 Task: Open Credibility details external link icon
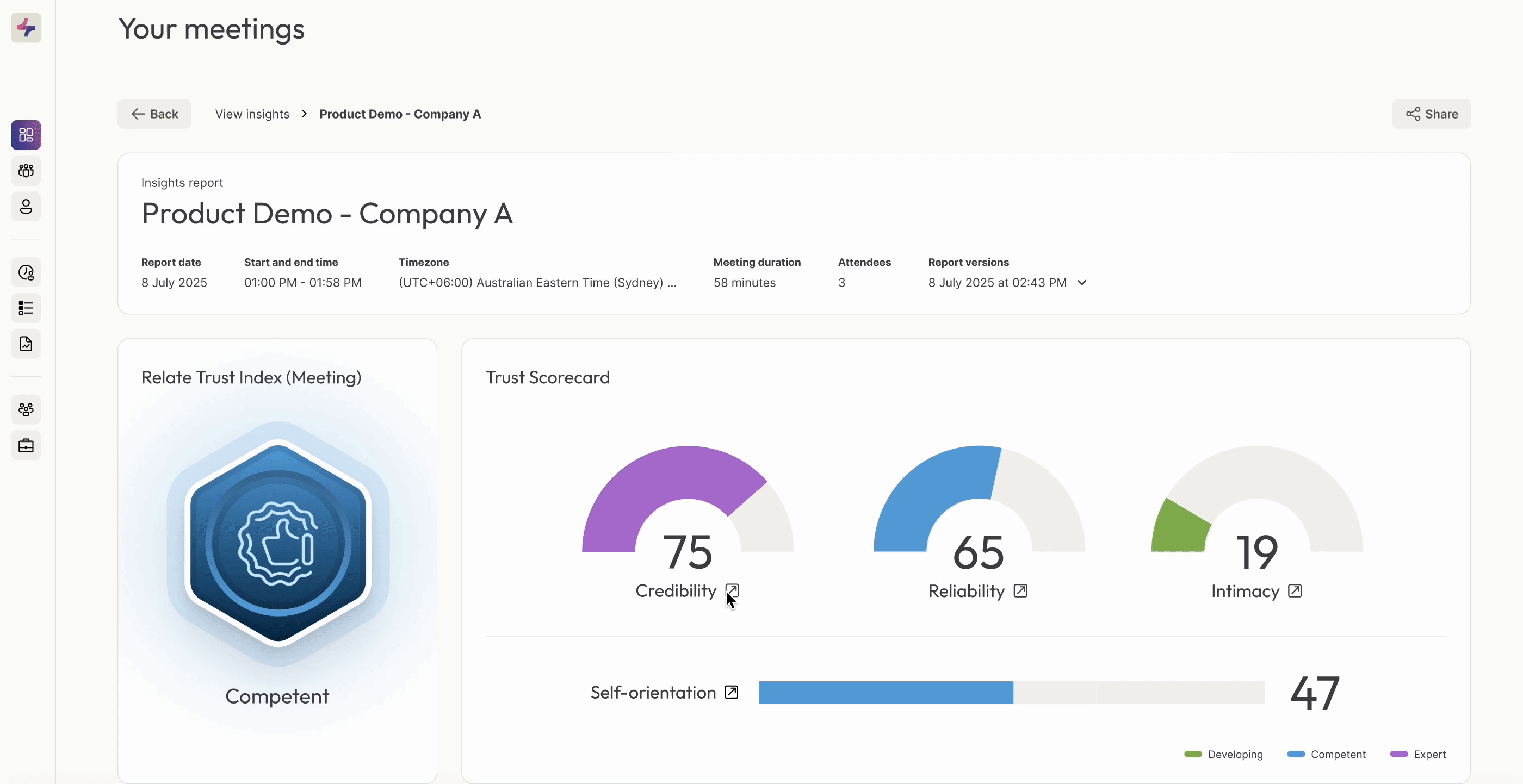(732, 590)
